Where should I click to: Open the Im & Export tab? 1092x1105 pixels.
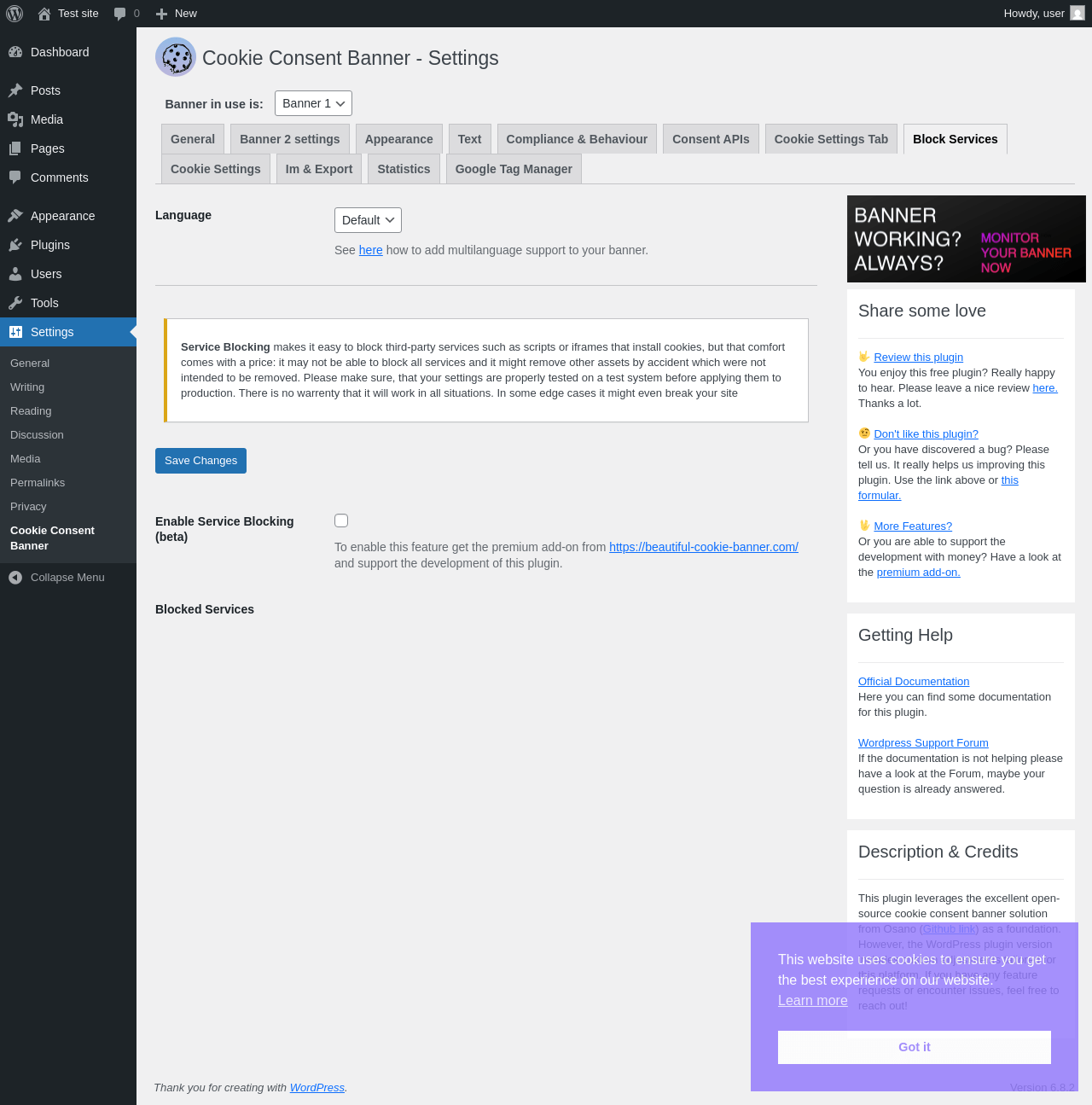coord(319,169)
